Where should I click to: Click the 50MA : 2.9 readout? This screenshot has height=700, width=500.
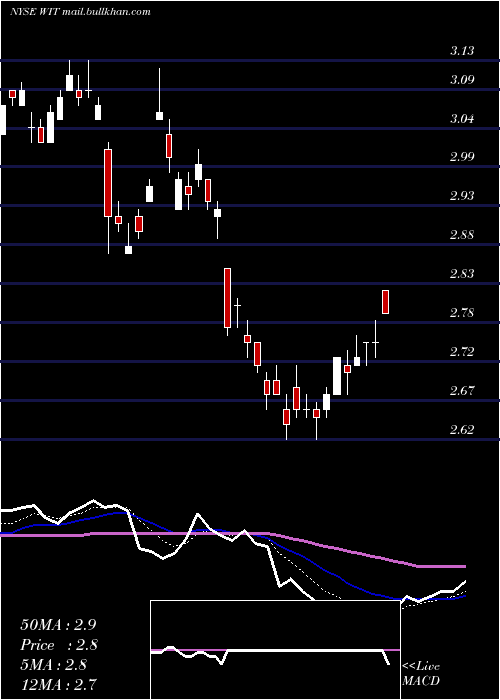pos(58,625)
